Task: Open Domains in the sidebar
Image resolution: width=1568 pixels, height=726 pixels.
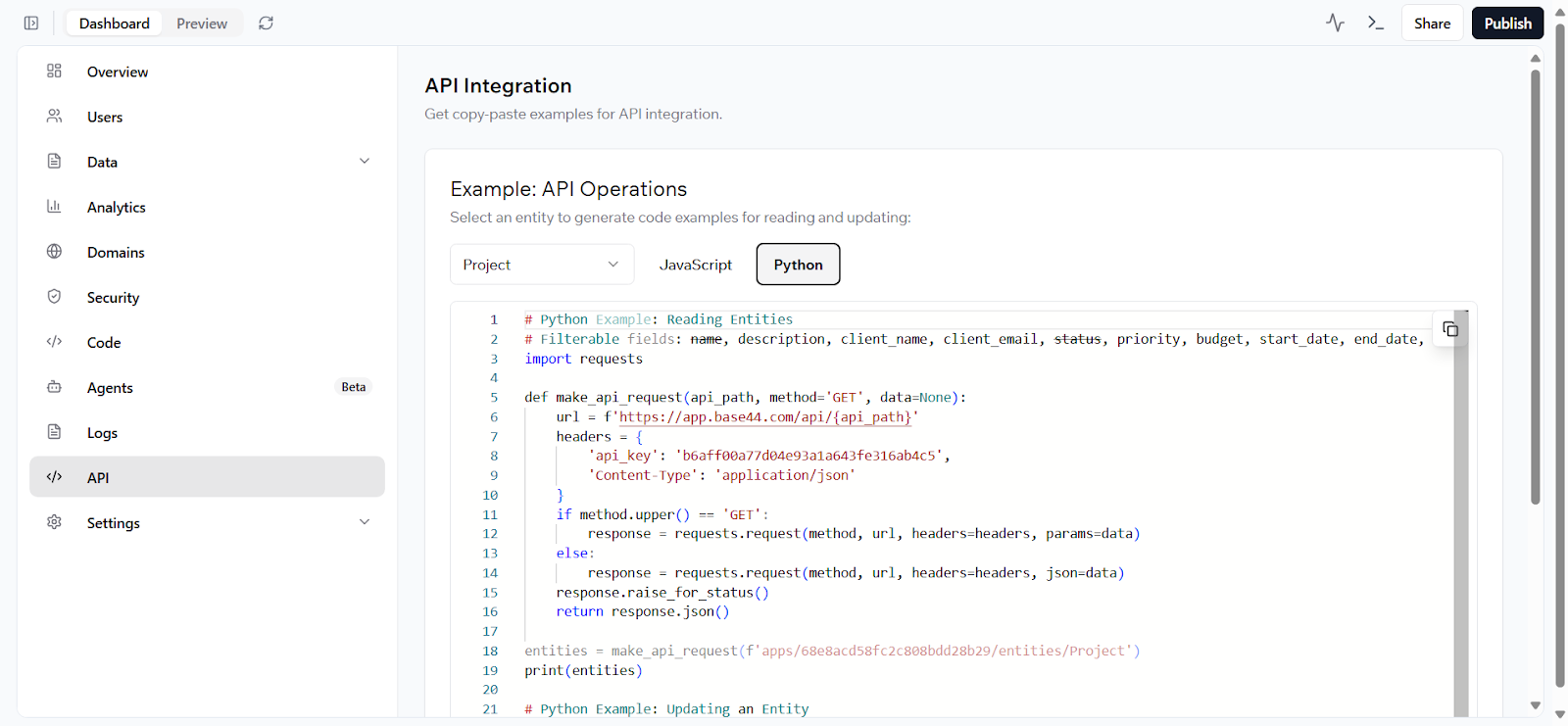Action: tap(207, 252)
